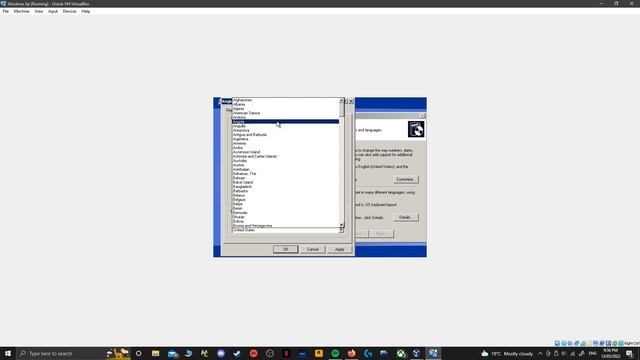640x360 pixels.
Task: Open the VirtualBox Help menu
Action: point(85,11)
